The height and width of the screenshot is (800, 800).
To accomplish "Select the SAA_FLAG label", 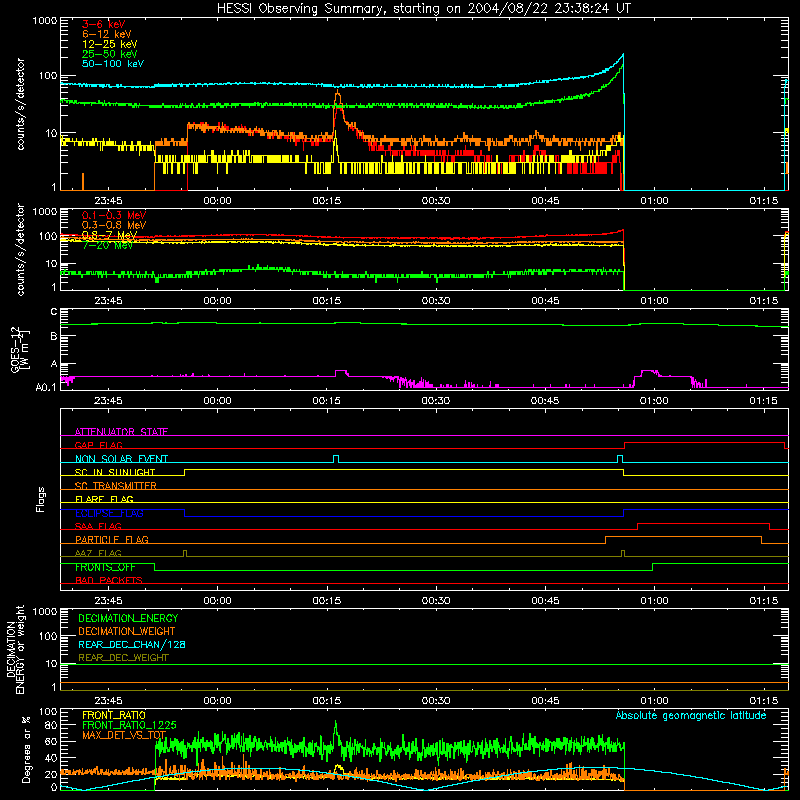I will [x=98, y=526].
